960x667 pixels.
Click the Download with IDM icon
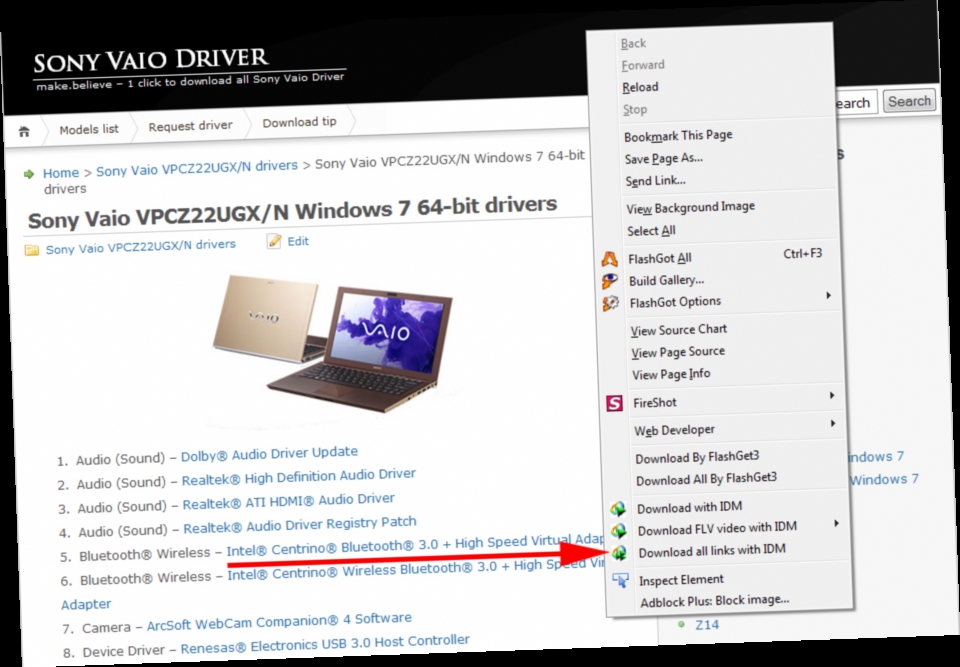point(618,508)
